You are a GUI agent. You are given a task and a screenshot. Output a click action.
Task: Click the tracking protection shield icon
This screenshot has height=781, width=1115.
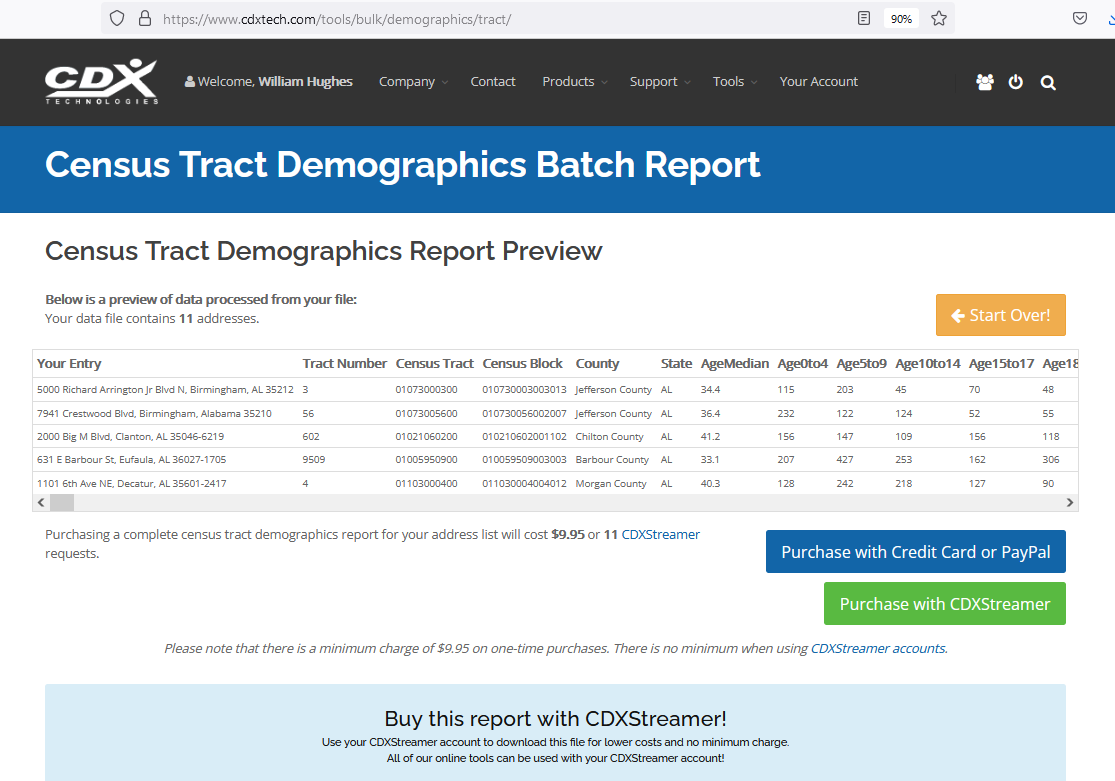(x=117, y=18)
